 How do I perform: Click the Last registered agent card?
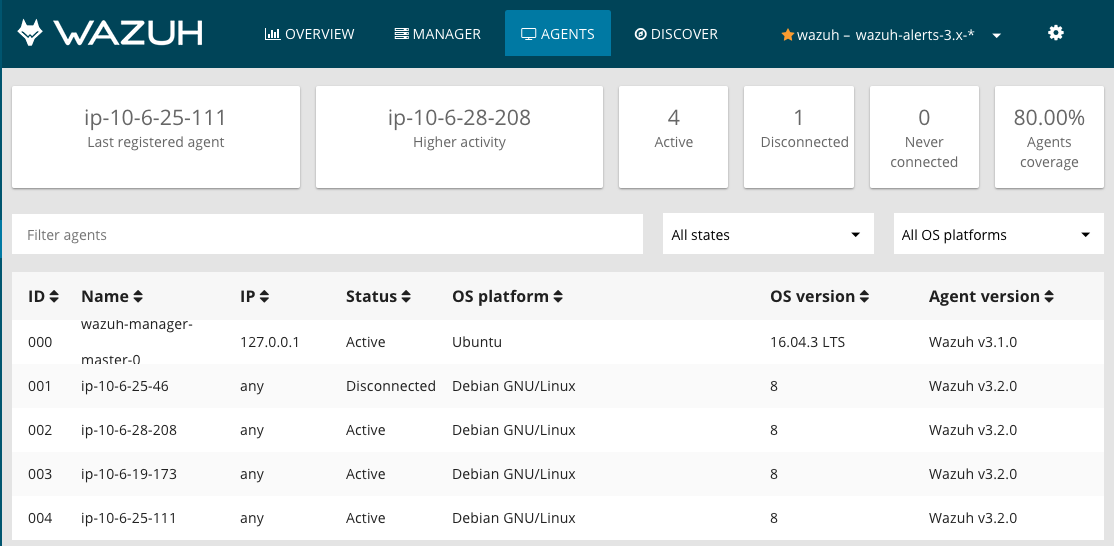coord(156,138)
